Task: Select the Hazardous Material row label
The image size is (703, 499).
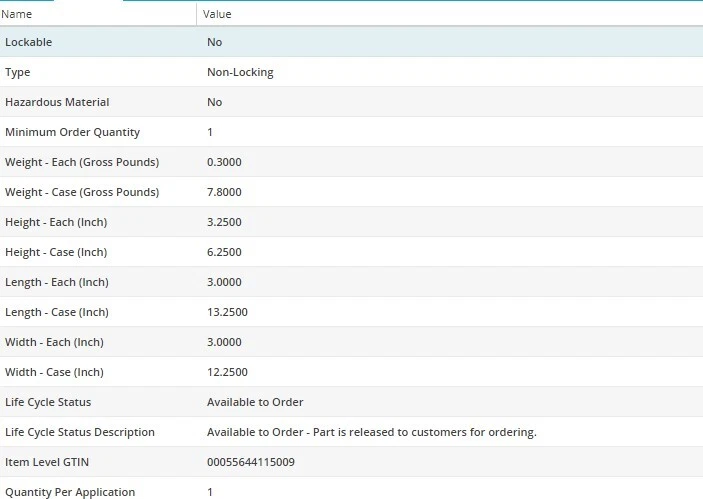Action: tap(57, 102)
